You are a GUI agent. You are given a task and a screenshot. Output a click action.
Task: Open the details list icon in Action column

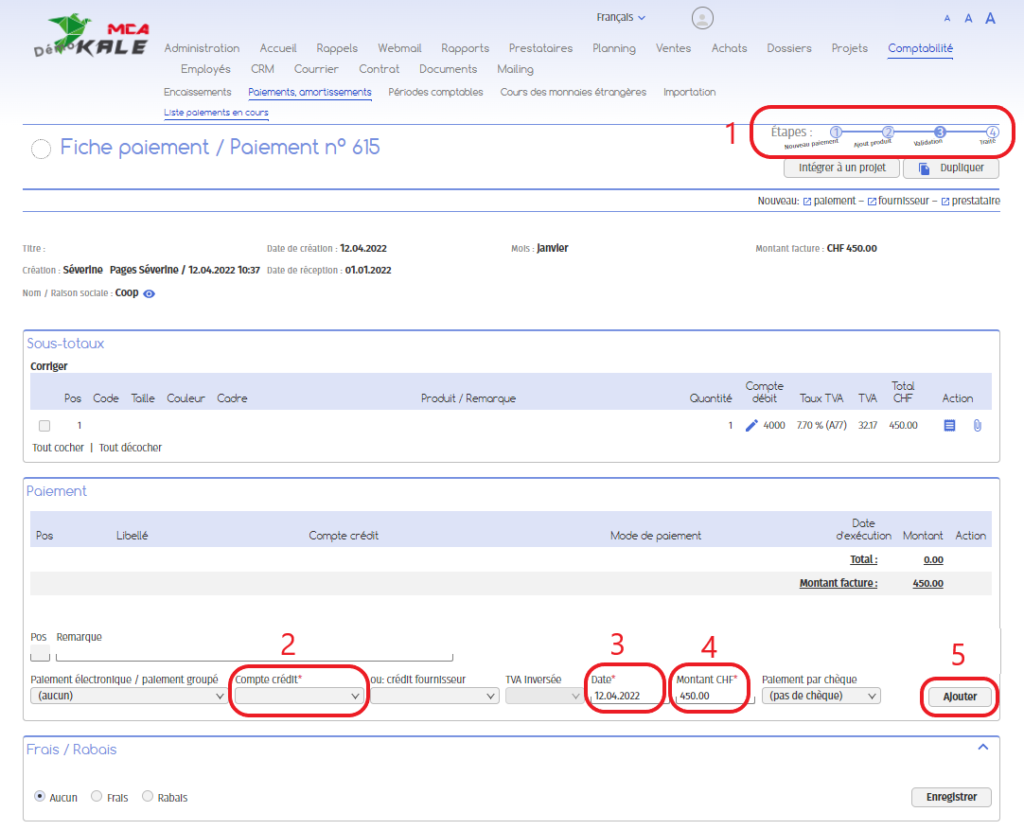(x=949, y=426)
